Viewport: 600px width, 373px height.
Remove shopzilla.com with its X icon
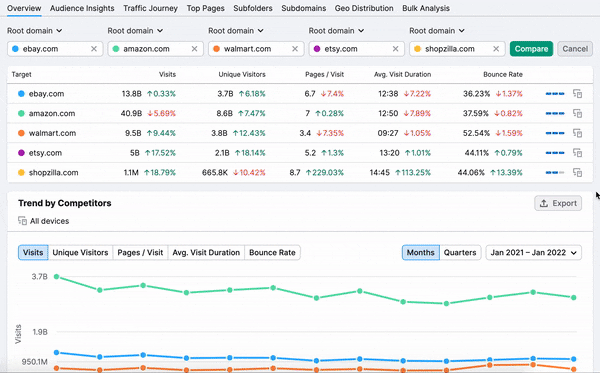pos(496,49)
